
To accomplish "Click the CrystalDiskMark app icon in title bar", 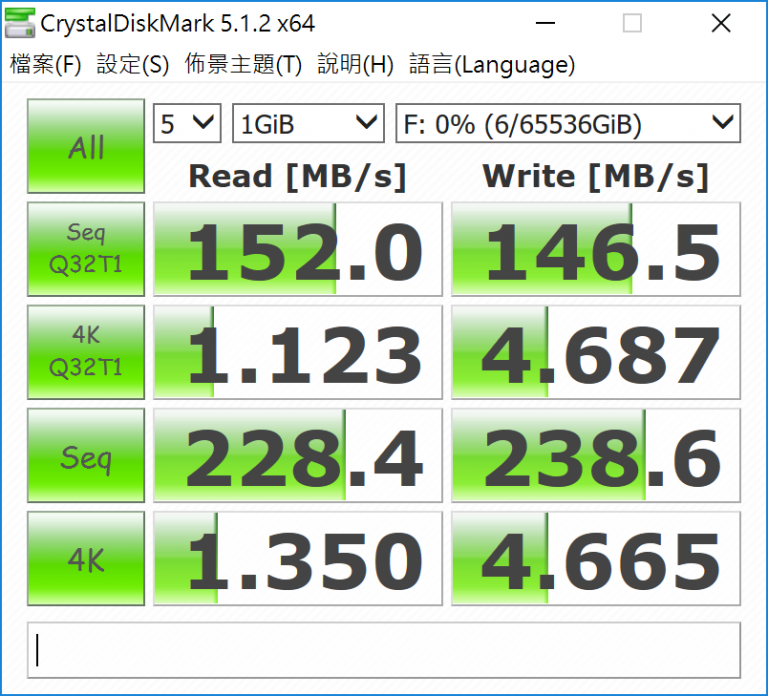I will tap(20, 23).
